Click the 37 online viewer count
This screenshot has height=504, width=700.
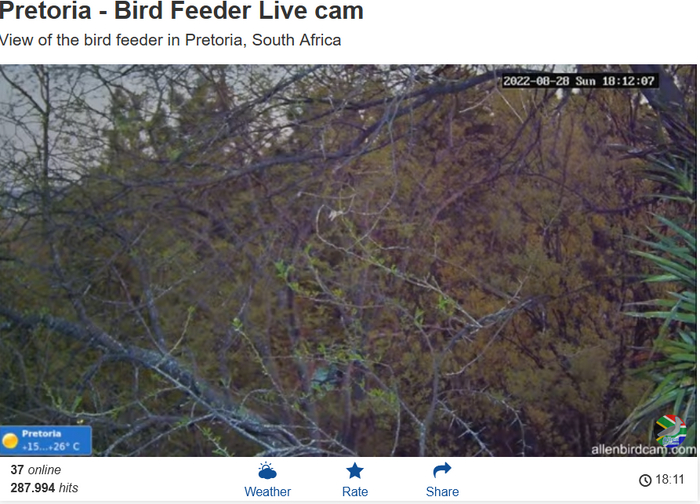pyautogui.click(x=36, y=470)
